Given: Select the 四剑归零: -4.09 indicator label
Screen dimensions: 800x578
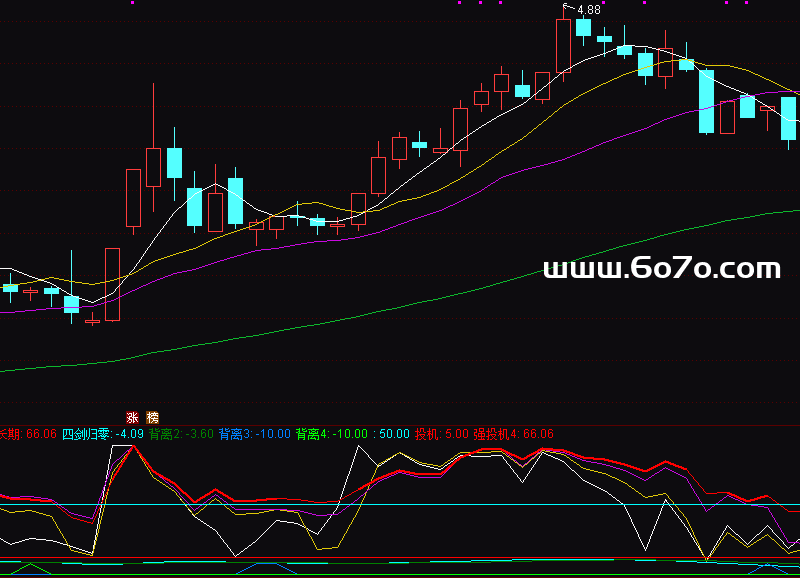Looking at the screenshot, I should pyautogui.click(x=103, y=434).
